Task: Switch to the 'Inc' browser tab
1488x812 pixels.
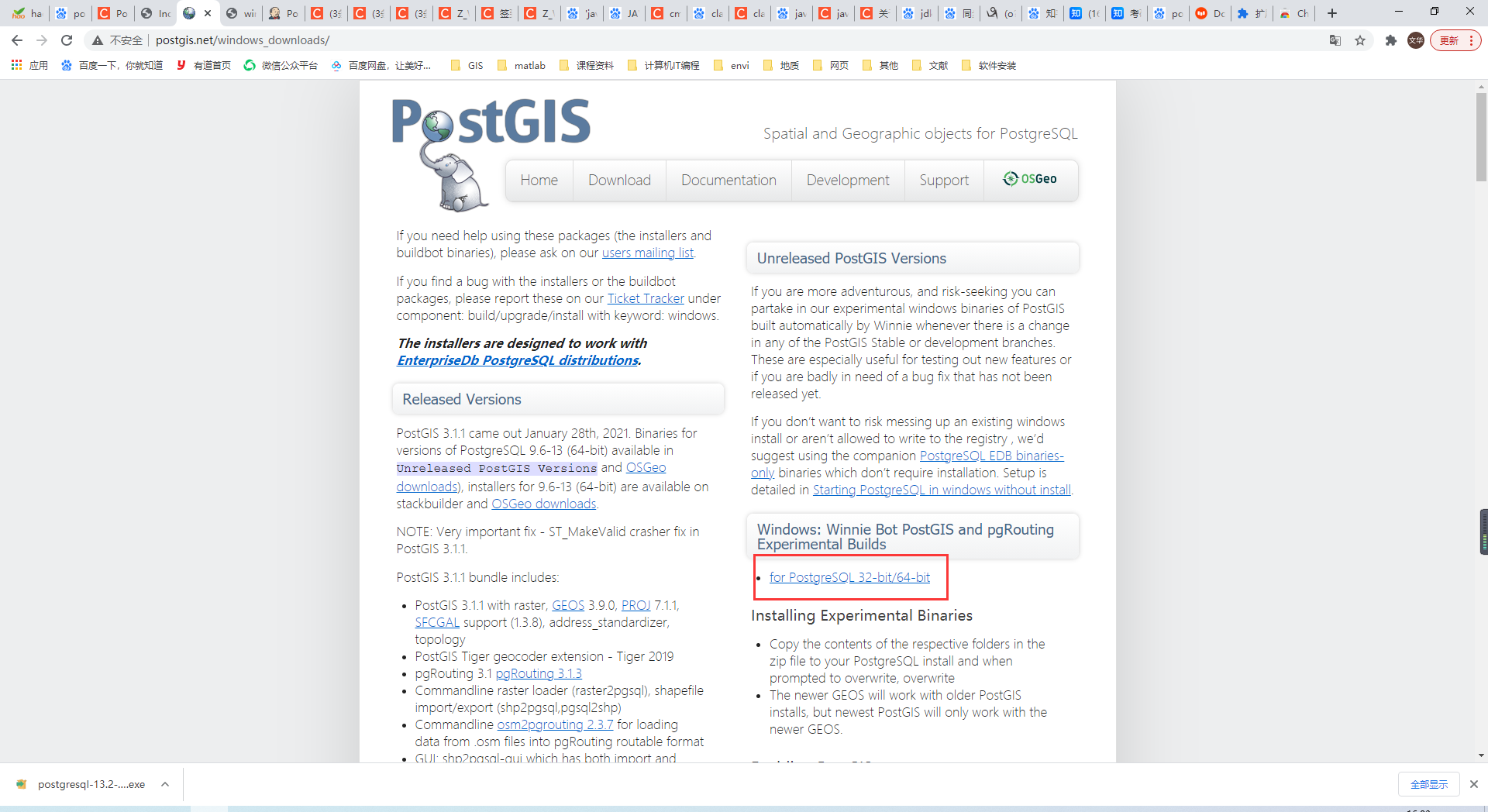Action: click(156, 13)
